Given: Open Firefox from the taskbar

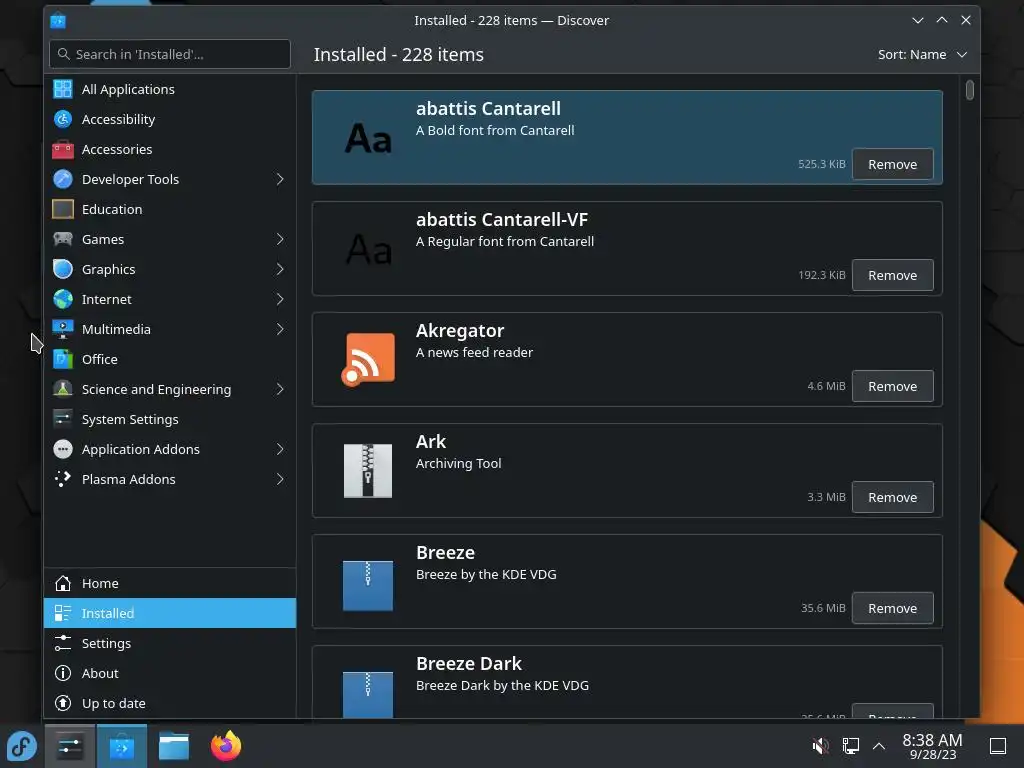Looking at the screenshot, I should pyautogui.click(x=226, y=746).
